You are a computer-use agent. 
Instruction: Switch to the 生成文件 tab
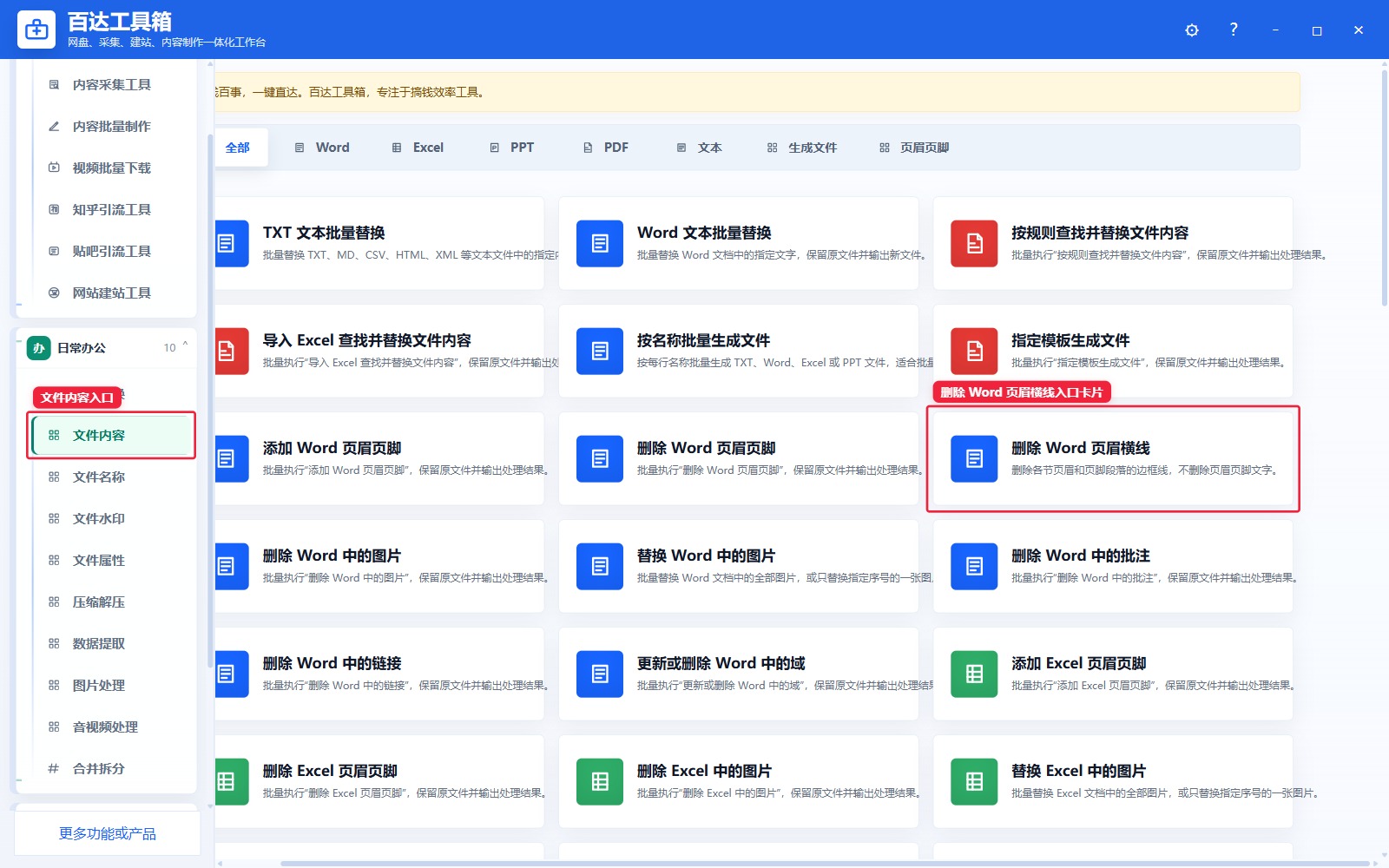pyautogui.click(x=802, y=148)
